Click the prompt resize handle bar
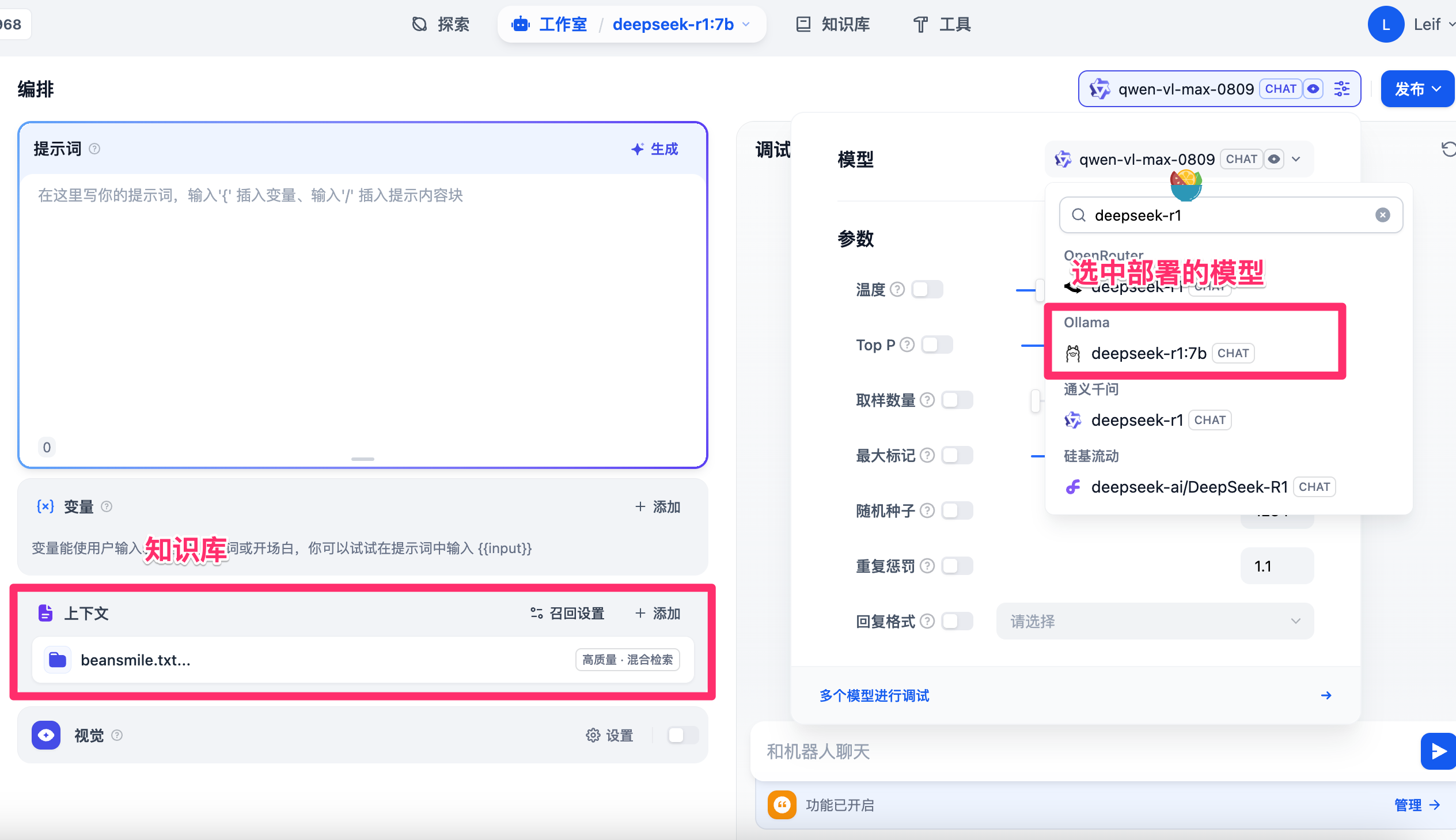This screenshot has height=840, width=1456. (363, 459)
